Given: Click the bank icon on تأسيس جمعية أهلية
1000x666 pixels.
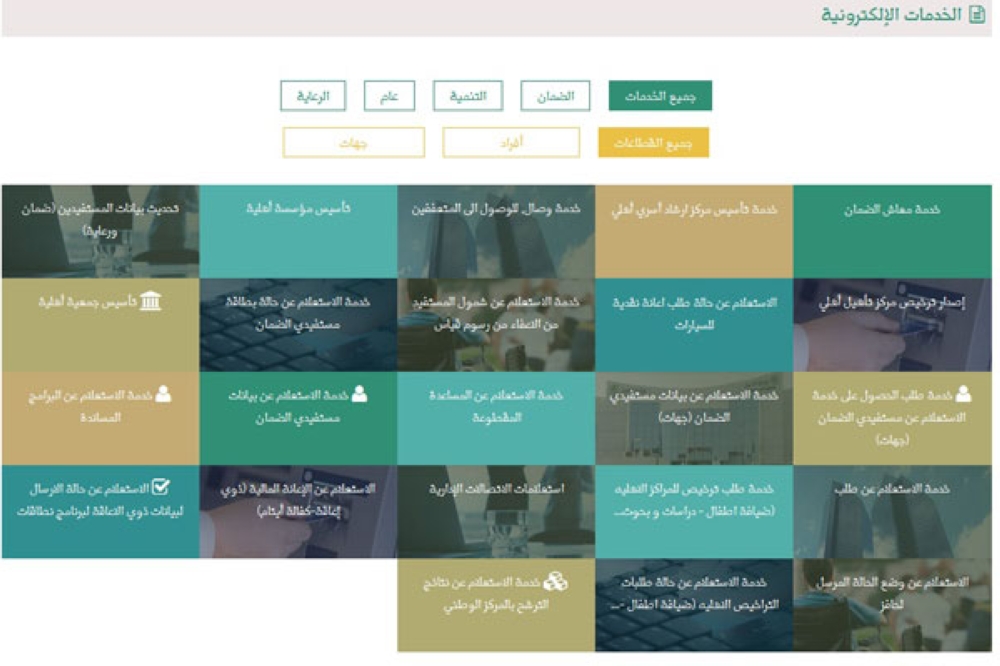Looking at the screenshot, I should pyautogui.click(x=150, y=301).
